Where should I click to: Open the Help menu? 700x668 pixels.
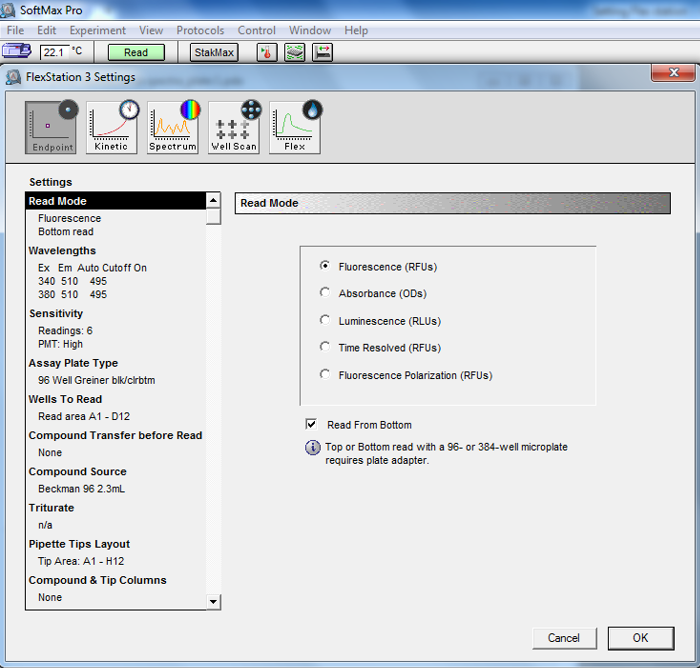[356, 30]
